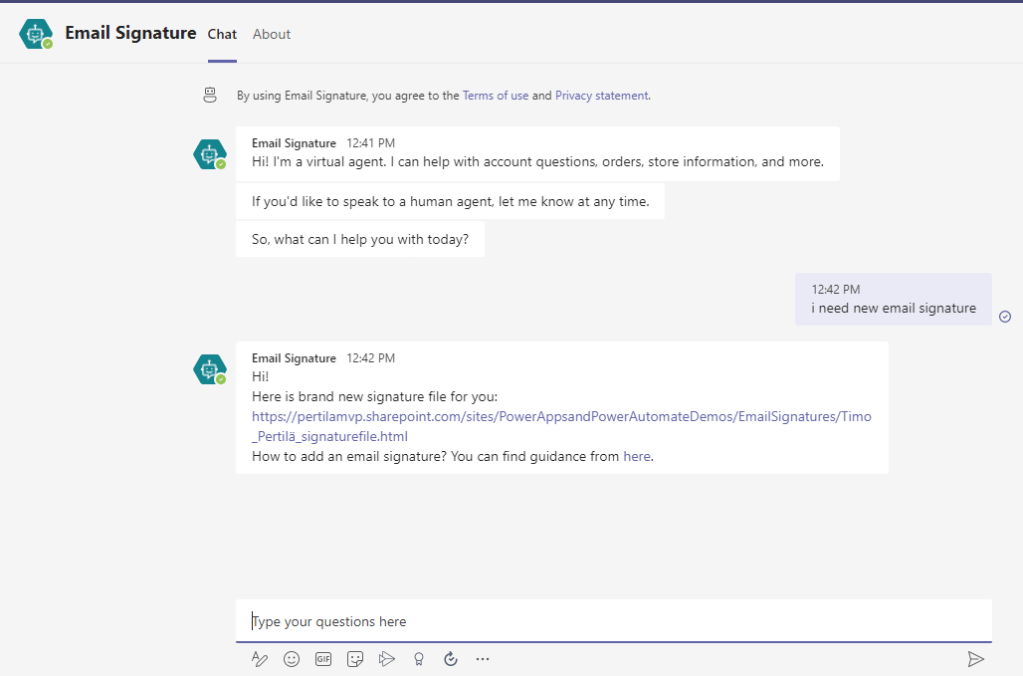Click the 'here' guidance link
Image resolution: width=1023 pixels, height=676 pixels.
pos(636,456)
